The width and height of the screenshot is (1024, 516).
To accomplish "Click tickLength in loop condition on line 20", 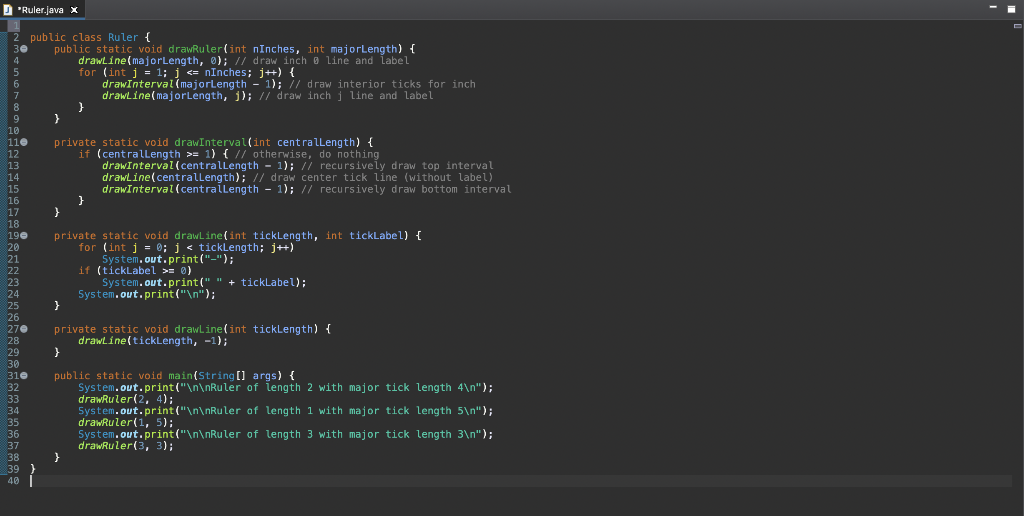I will (229, 248).
